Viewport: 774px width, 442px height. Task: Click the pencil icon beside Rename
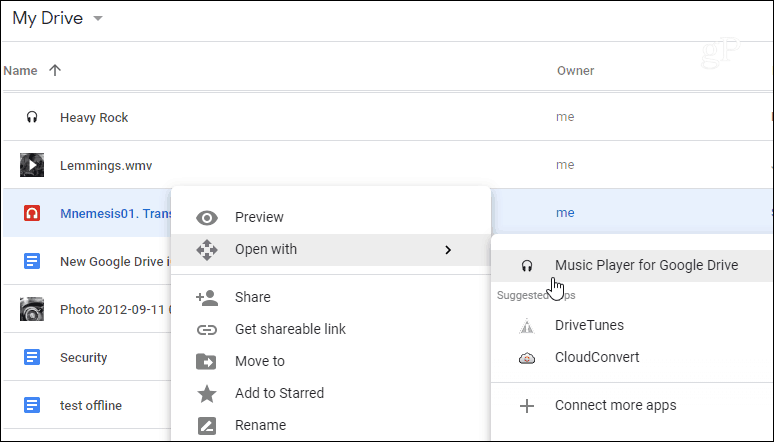tap(207, 425)
